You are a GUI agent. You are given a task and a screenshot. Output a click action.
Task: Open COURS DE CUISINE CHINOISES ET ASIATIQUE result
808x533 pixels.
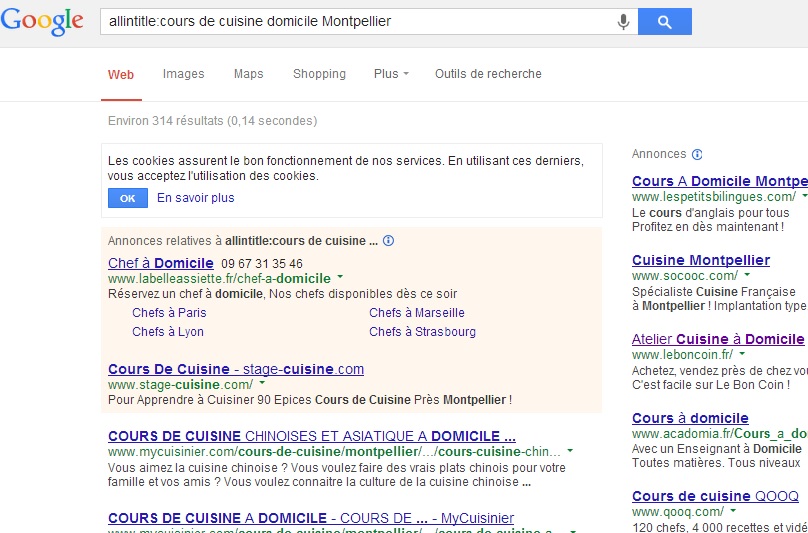(x=312, y=436)
